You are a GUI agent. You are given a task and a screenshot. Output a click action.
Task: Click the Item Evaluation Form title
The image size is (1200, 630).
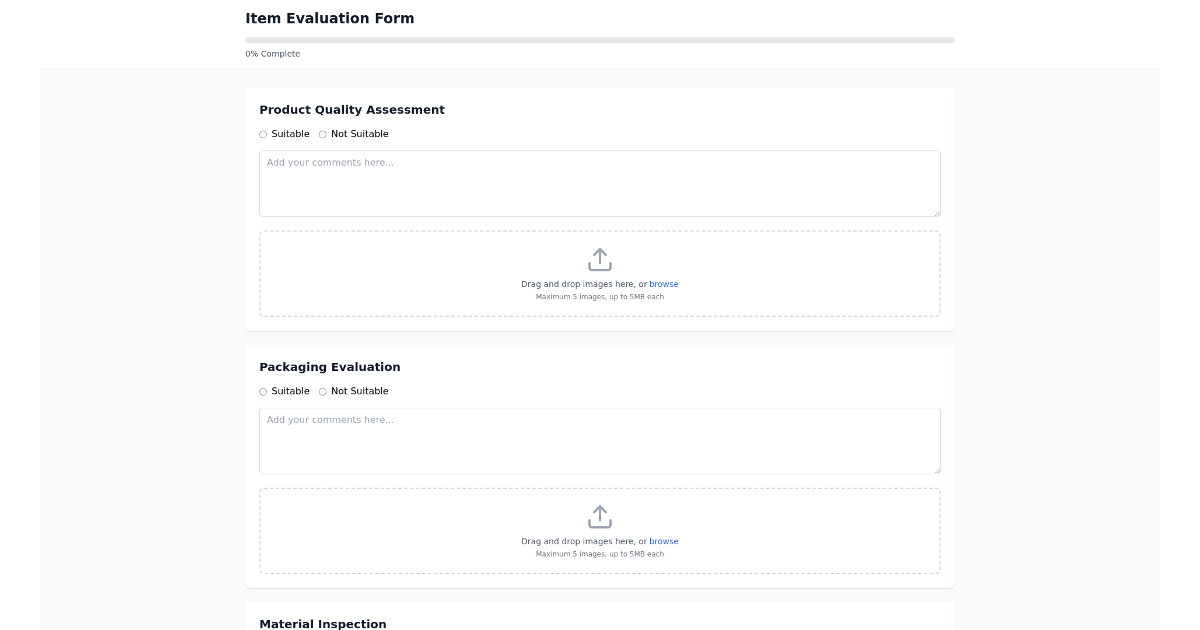point(329,18)
